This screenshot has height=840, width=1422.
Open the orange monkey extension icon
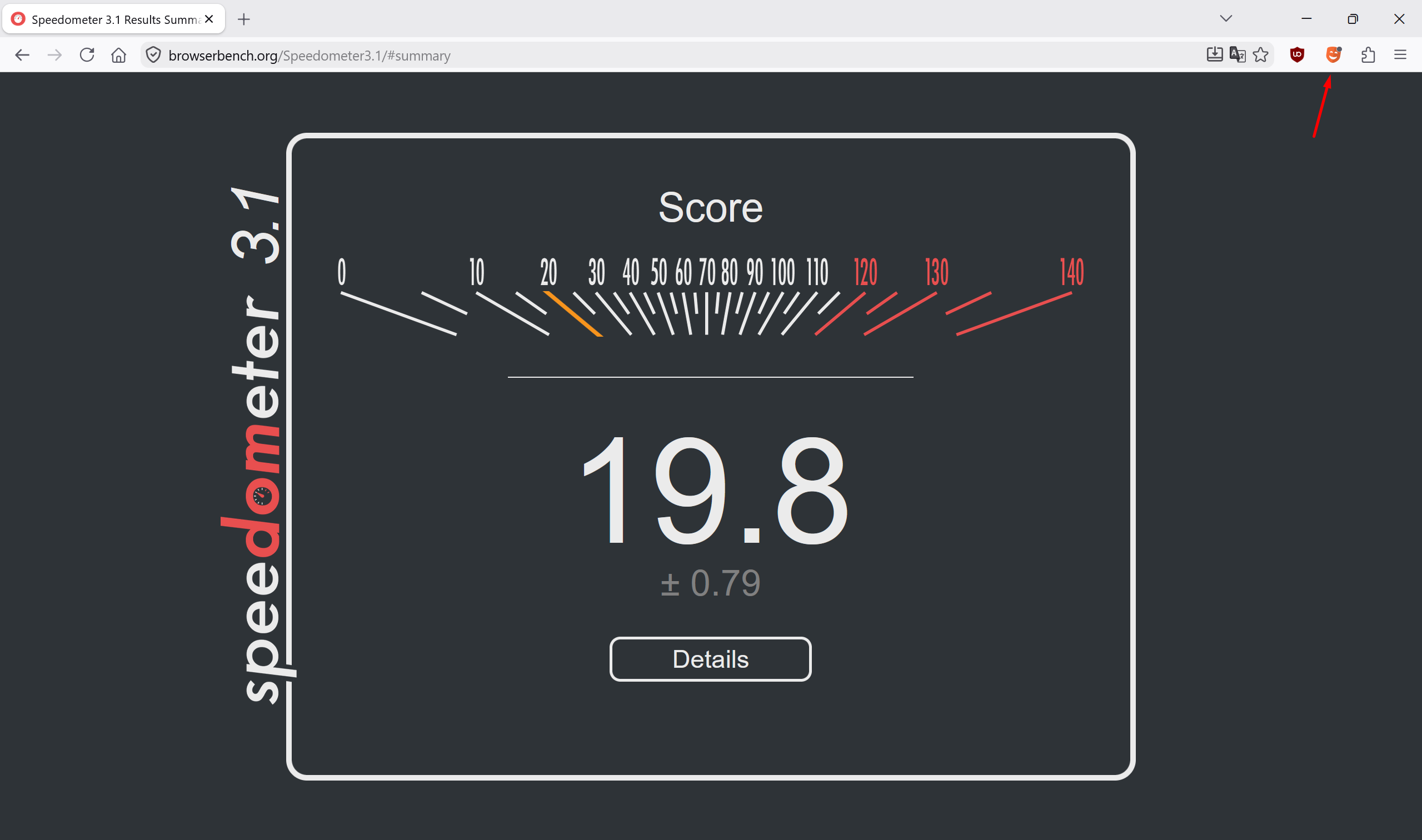[x=1333, y=55]
